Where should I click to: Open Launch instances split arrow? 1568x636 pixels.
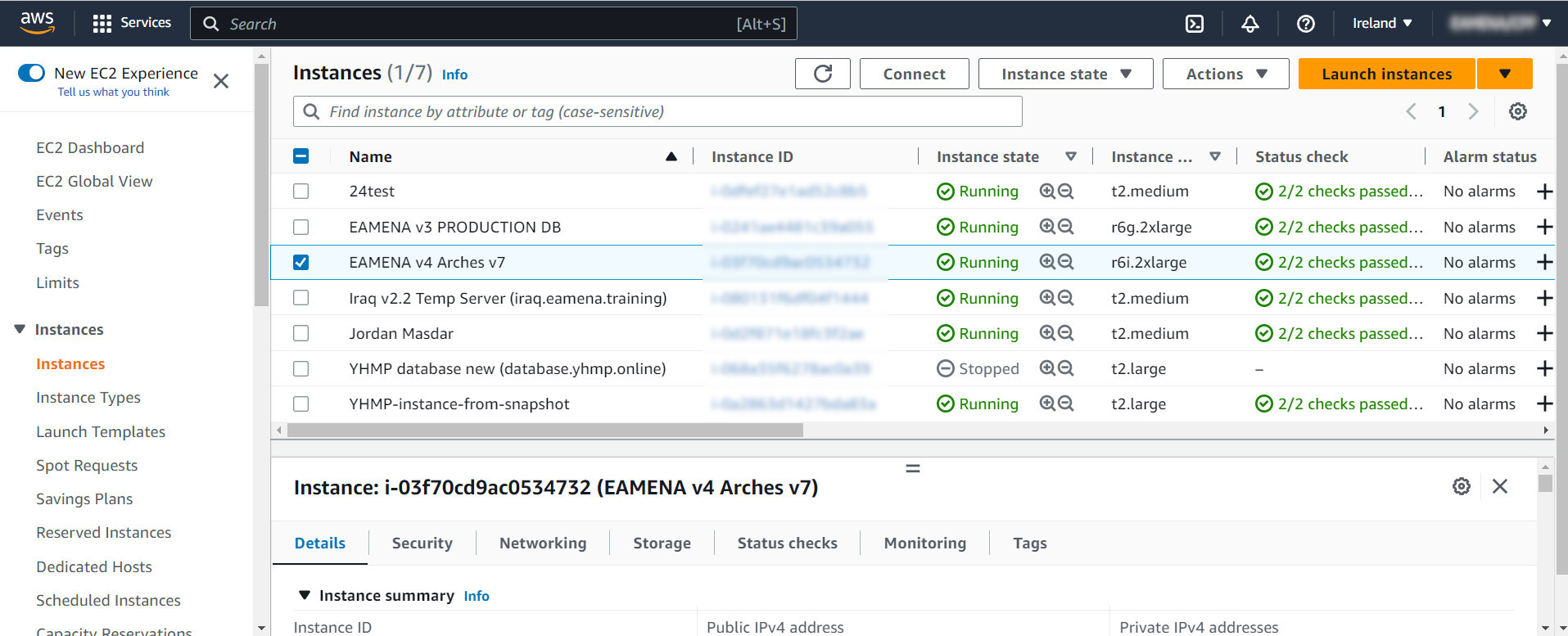tap(1505, 74)
